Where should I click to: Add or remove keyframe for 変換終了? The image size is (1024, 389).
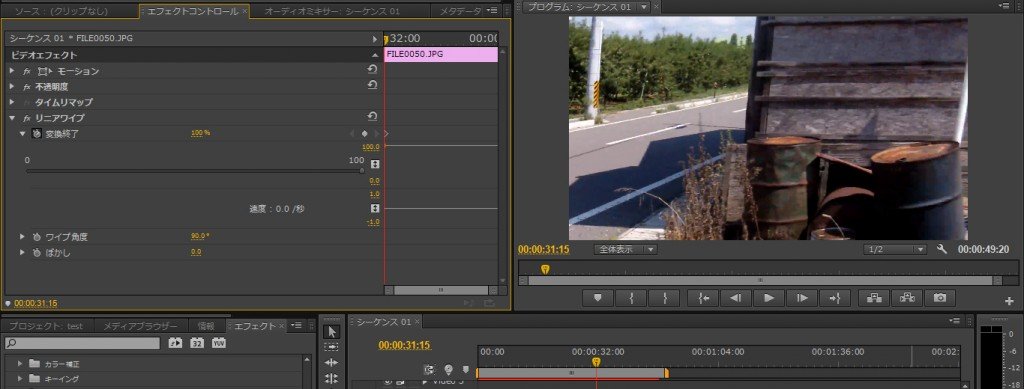click(x=365, y=134)
